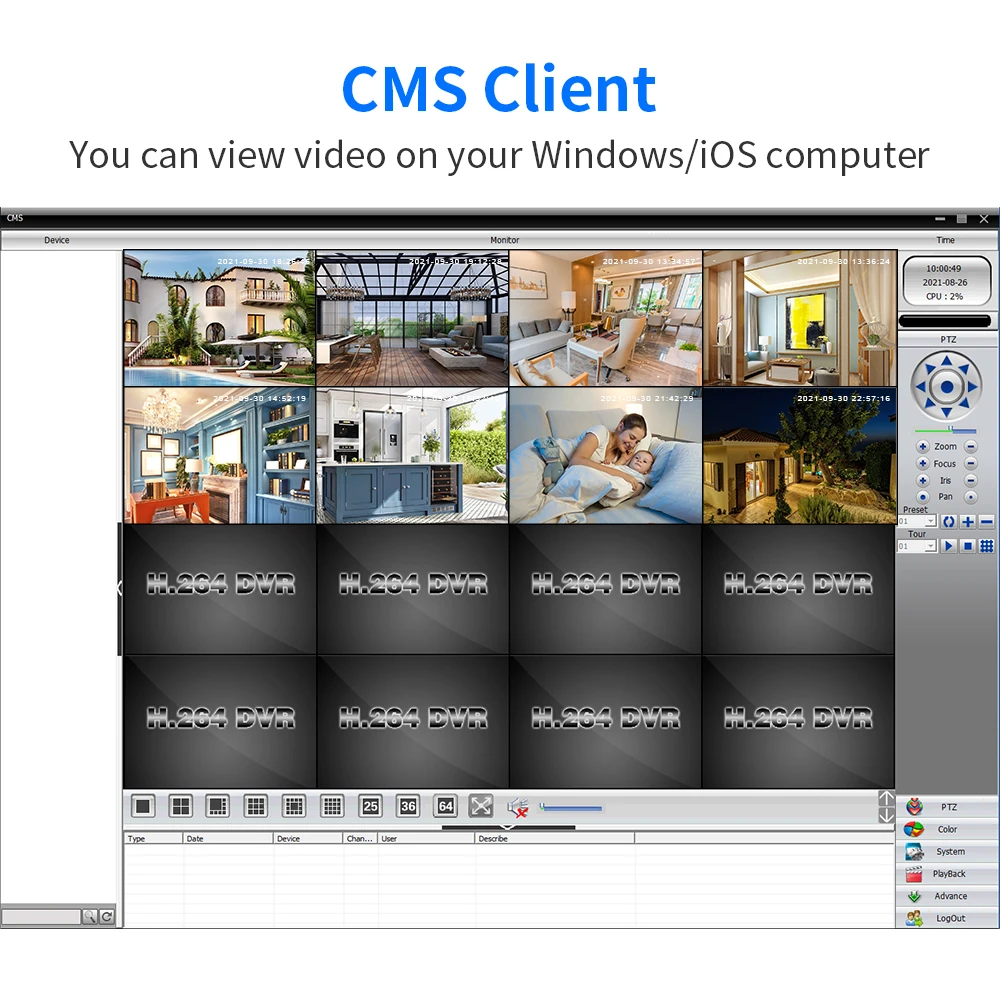Sort log by Date column

click(x=228, y=838)
